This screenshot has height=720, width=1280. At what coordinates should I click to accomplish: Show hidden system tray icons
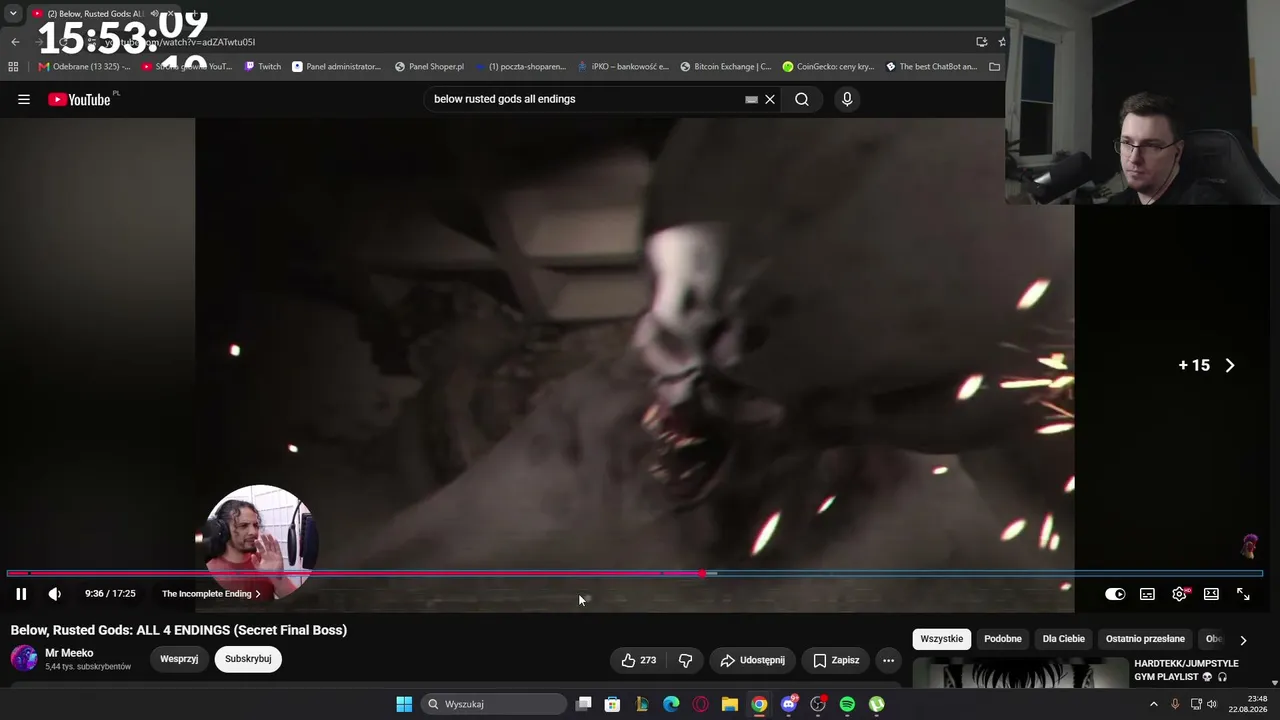(1153, 704)
